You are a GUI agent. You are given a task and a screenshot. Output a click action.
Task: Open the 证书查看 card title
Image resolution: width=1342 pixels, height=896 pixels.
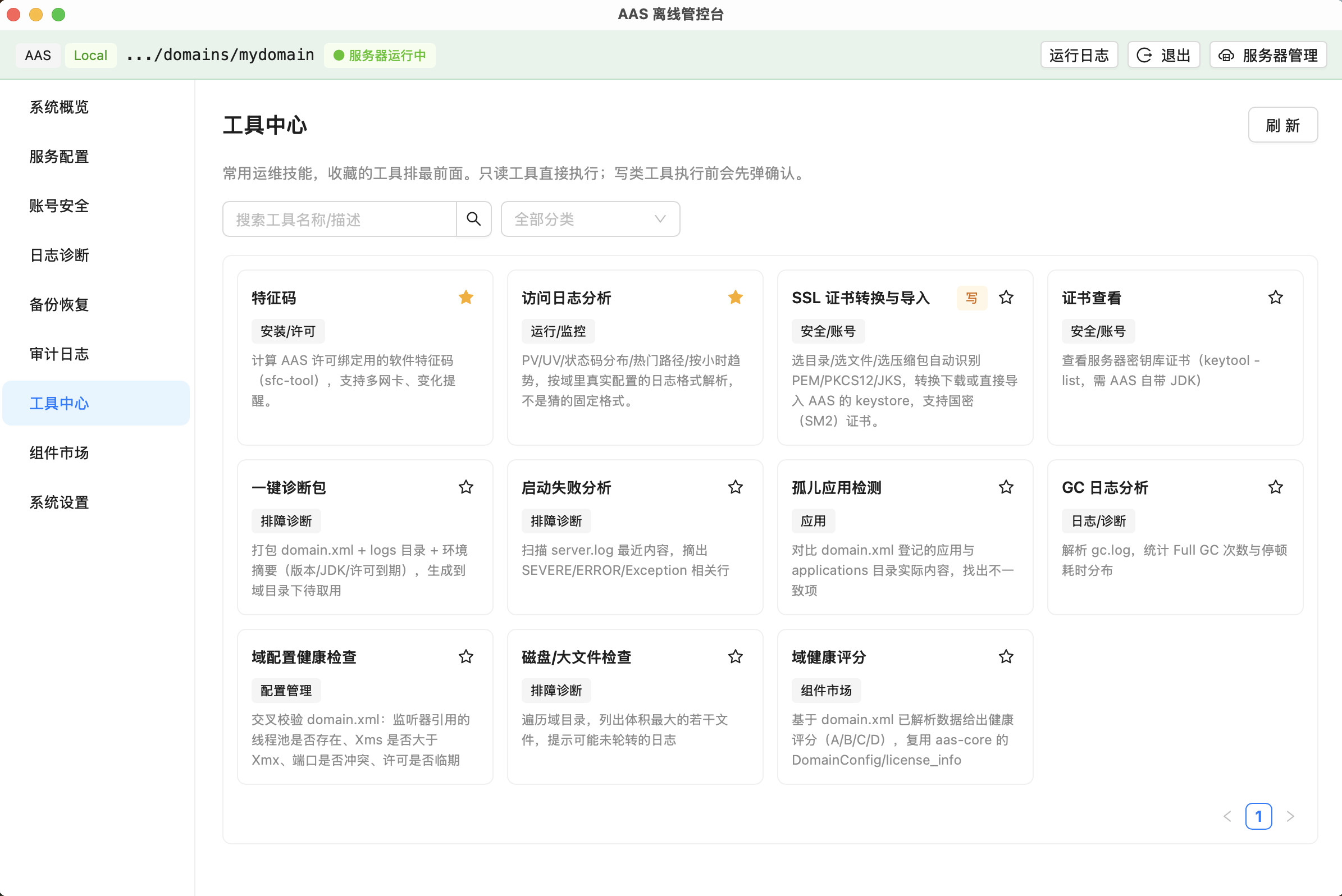click(1092, 298)
